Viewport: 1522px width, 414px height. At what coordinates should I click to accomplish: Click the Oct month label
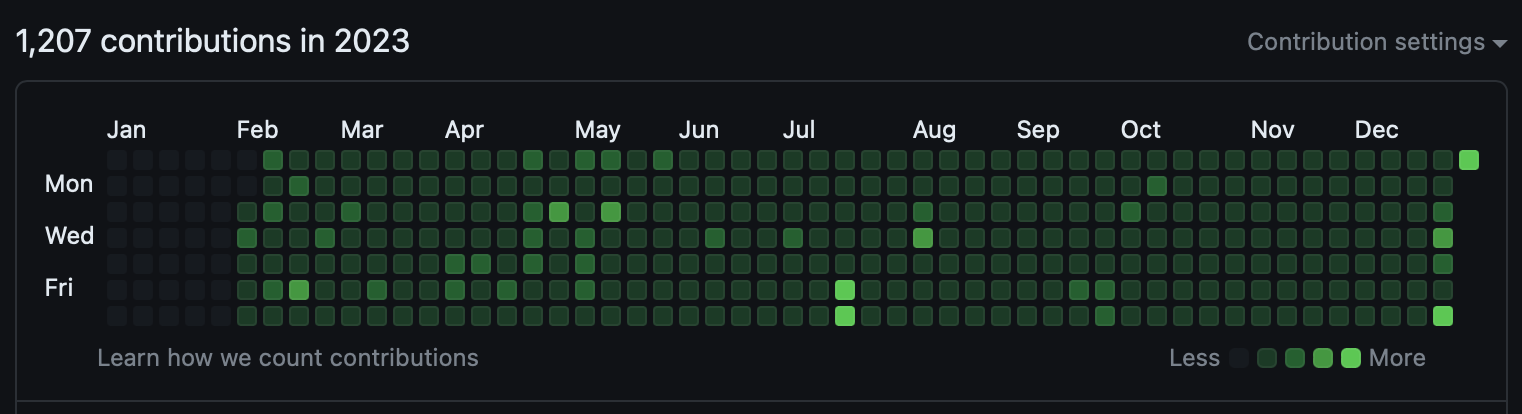coord(1141,130)
